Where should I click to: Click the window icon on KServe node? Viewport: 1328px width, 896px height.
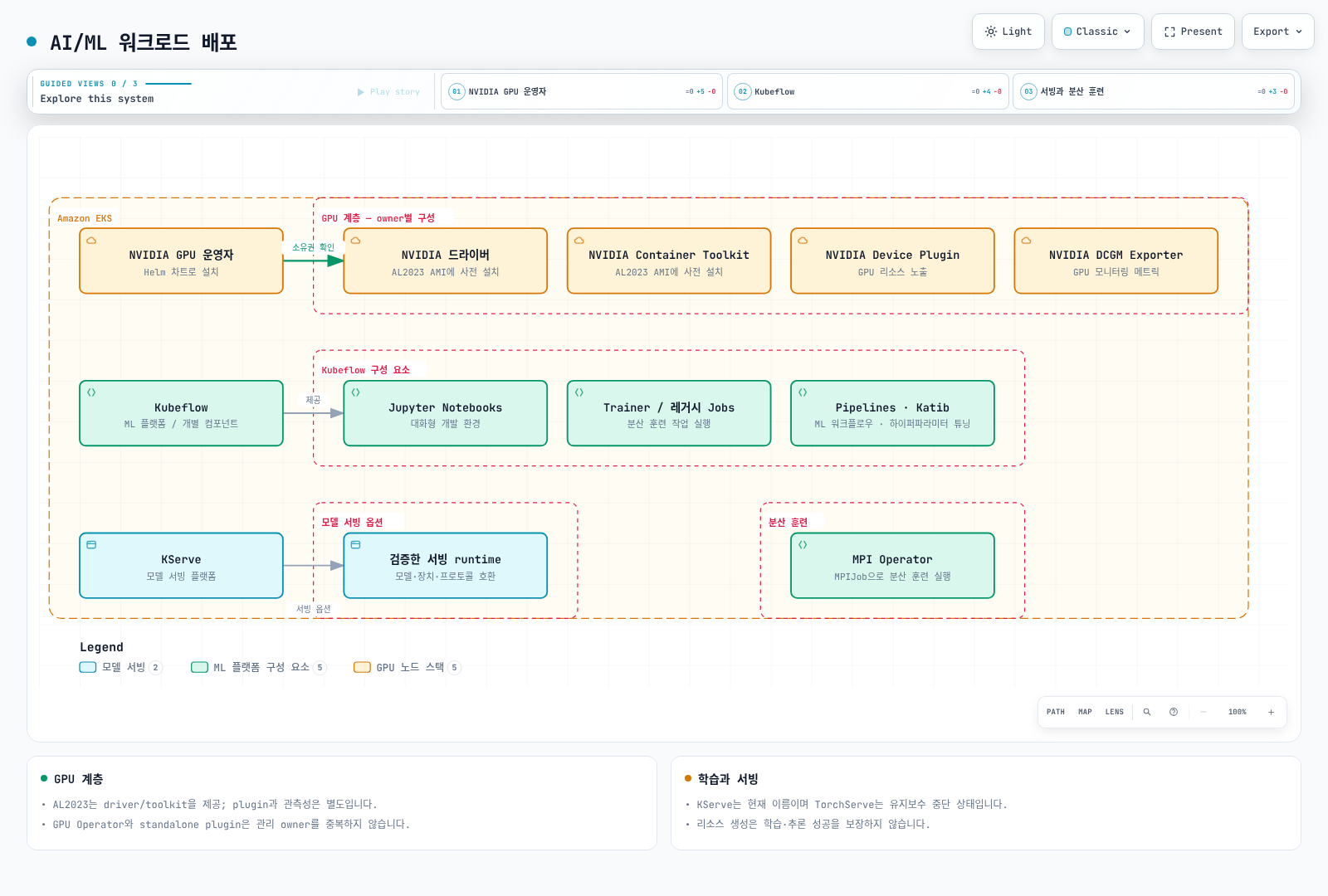point(91,545)
